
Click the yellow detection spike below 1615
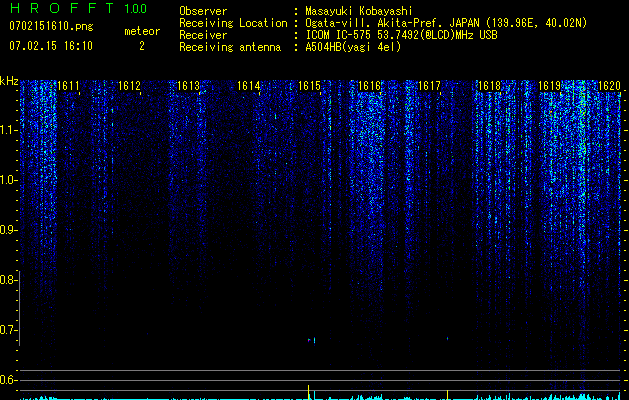tap(308, 391)
